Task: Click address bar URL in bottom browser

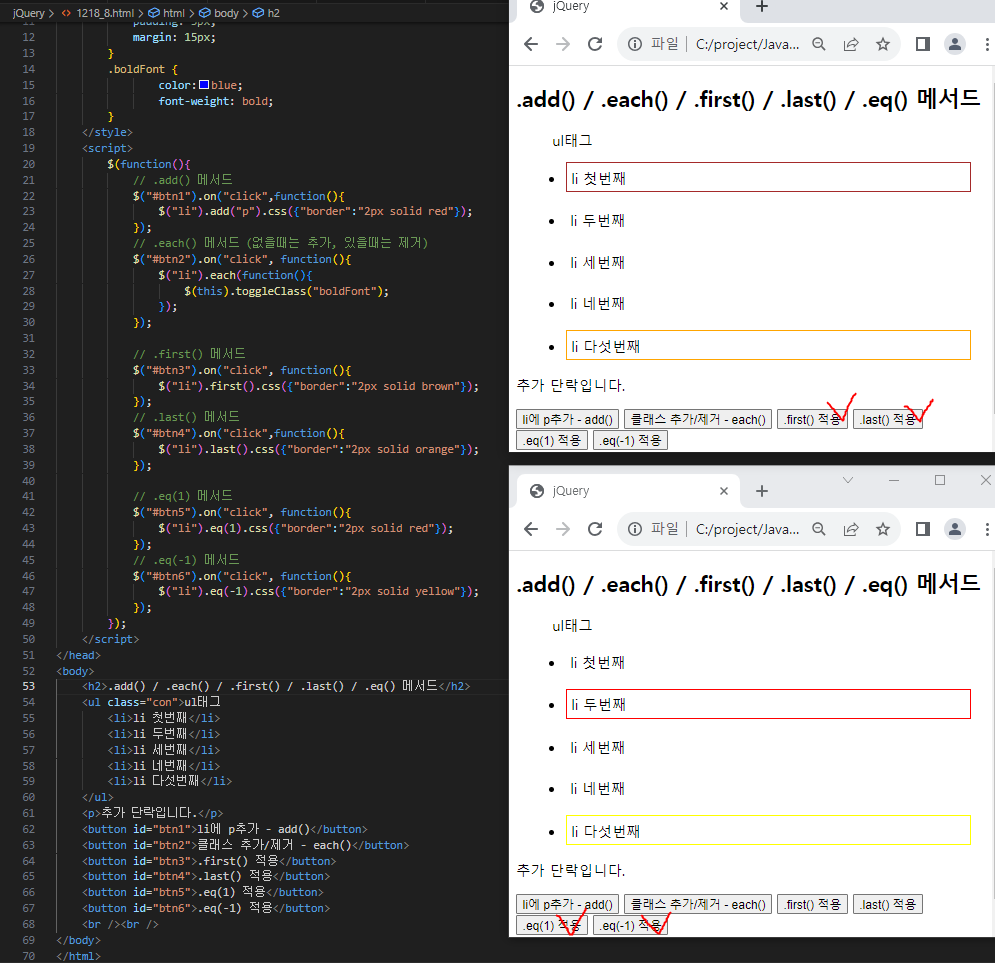Action: pyautogui.click(x=747, y=529)
